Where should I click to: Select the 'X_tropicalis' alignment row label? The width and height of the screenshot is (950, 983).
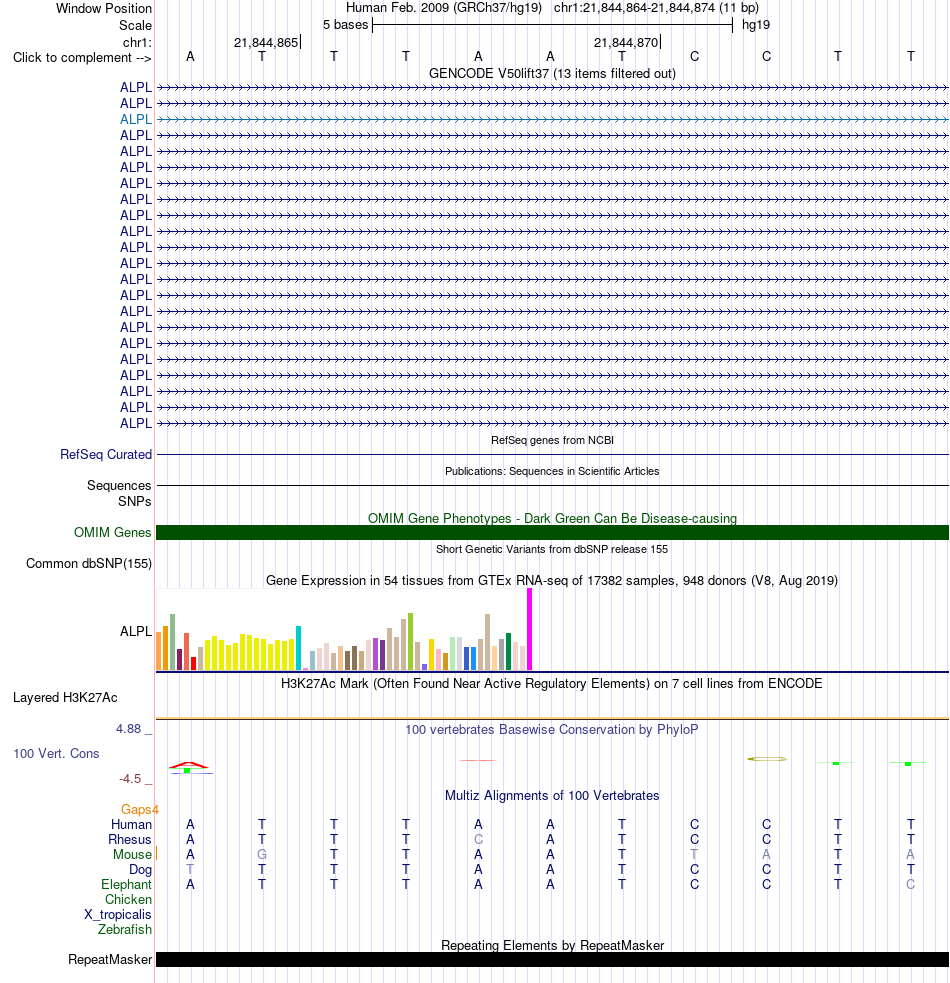tap(118, 915)
